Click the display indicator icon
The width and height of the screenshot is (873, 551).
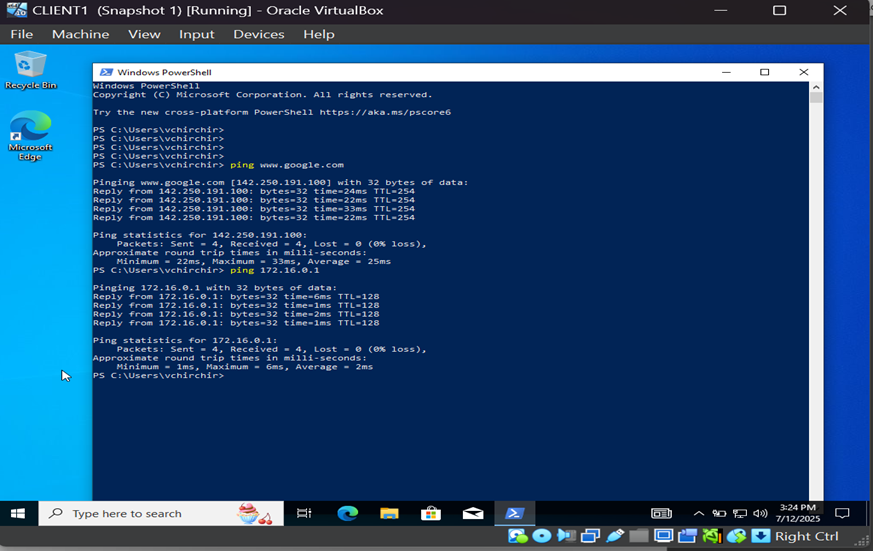pos(663,536)
